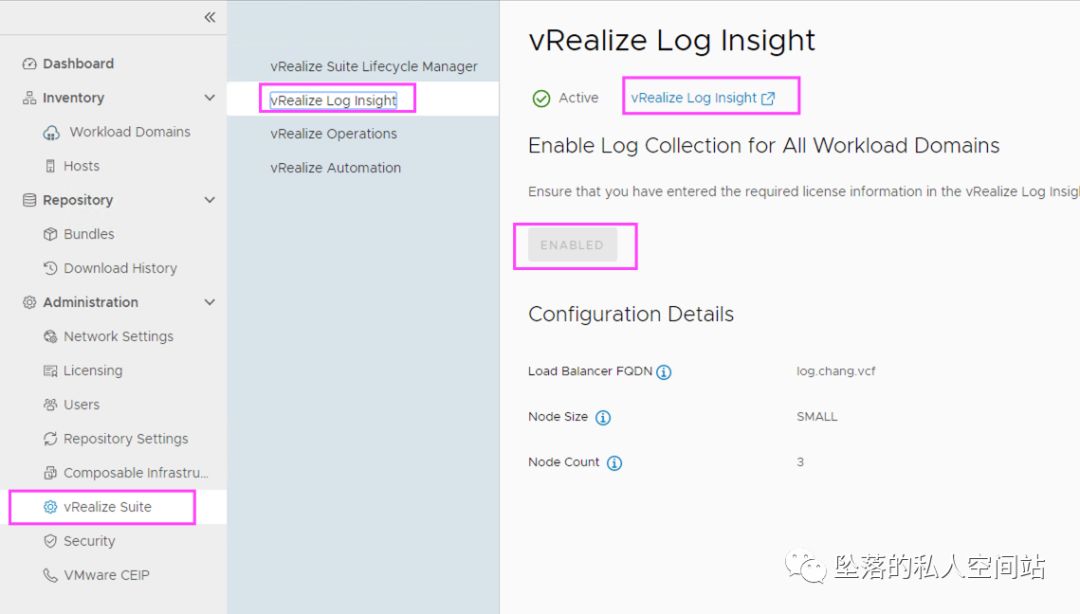Collapse the Administration section chevron
The image size is (1080, 614).
[209, 302]
